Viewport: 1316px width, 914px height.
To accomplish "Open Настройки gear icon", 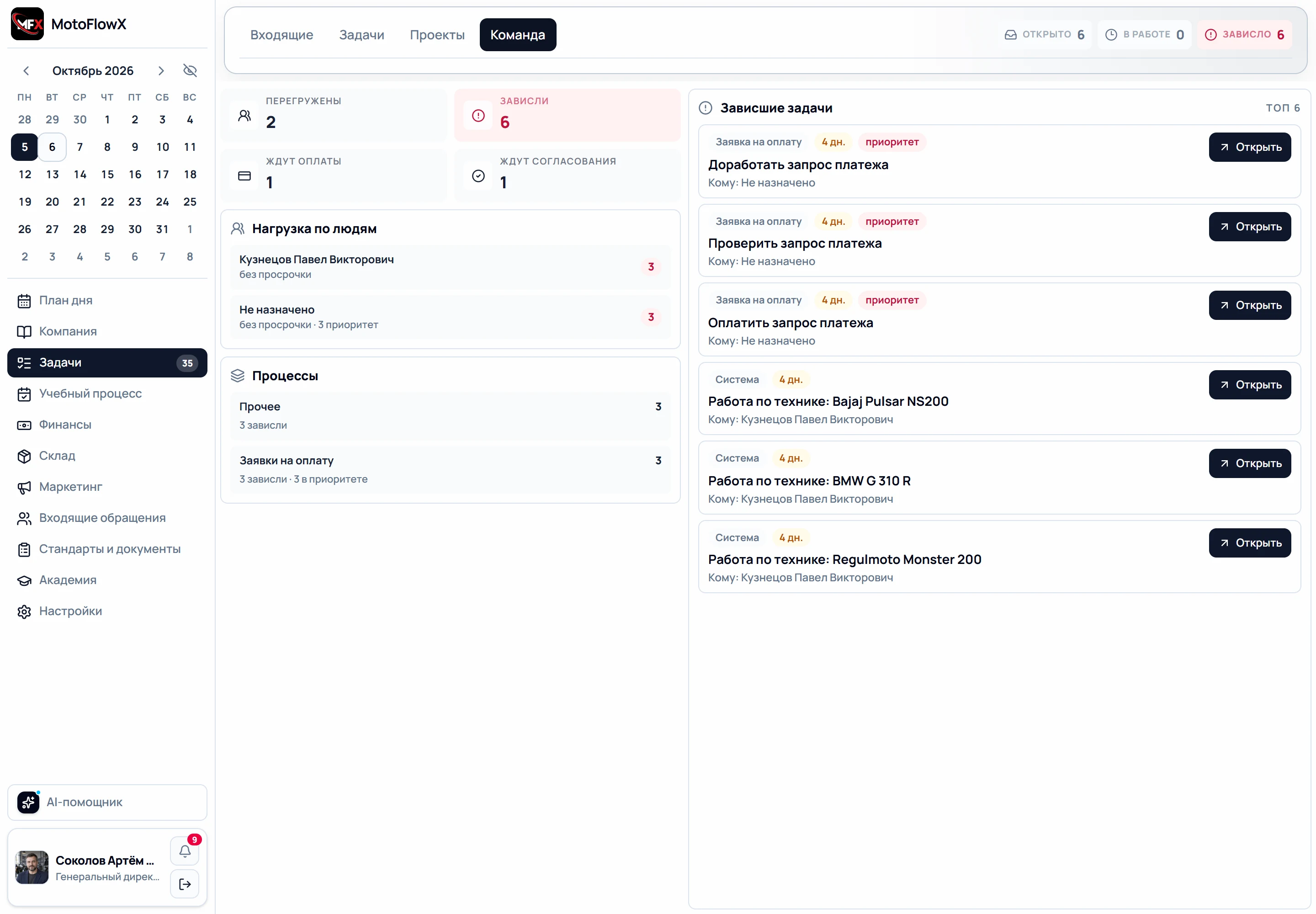I will (x=24, y=611).
